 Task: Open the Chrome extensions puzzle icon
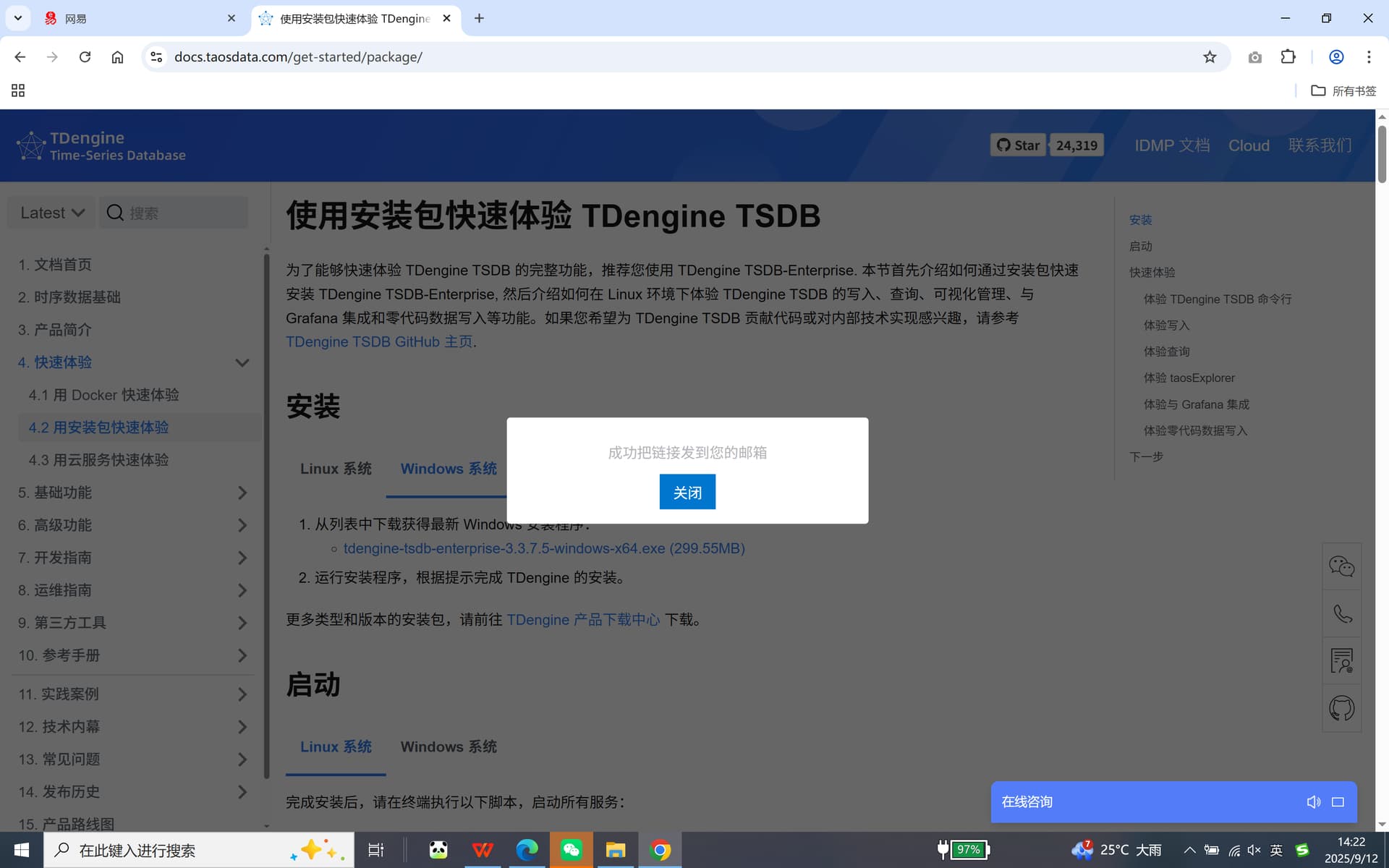click(x=1288, y=57)
